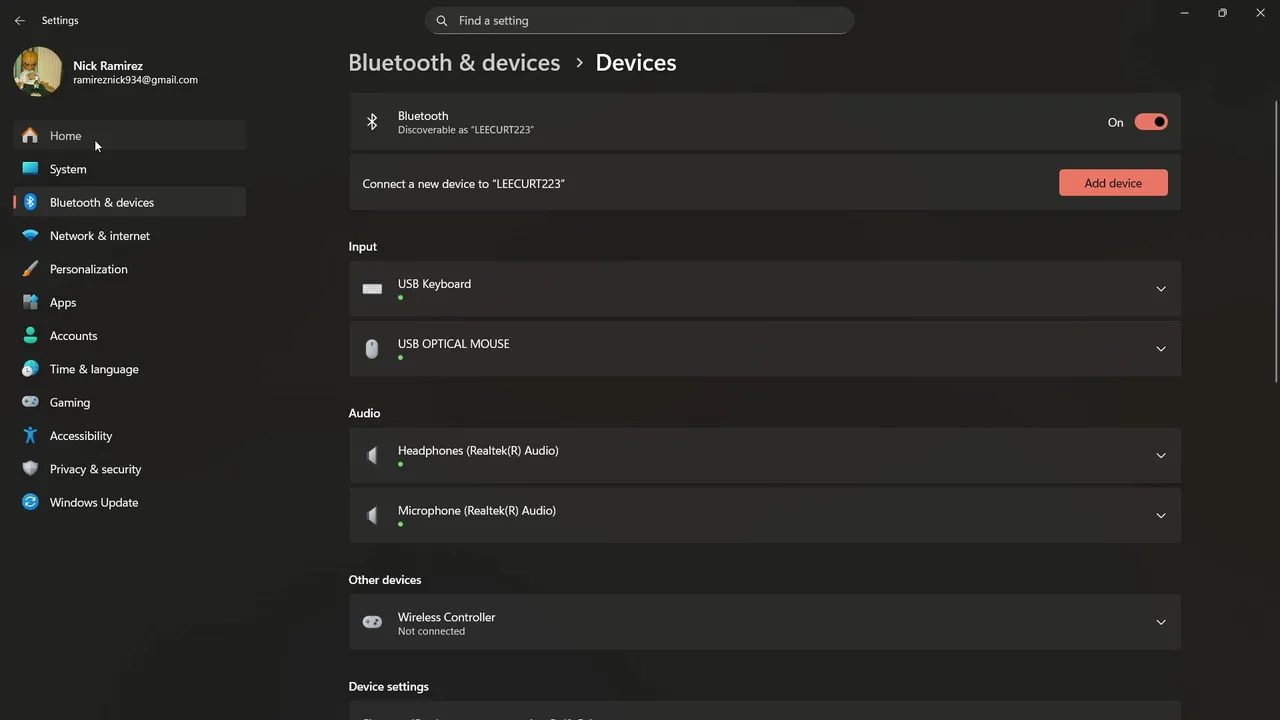
Task: Expand the USB Keyboard device entry
Action: (1160, 289)
